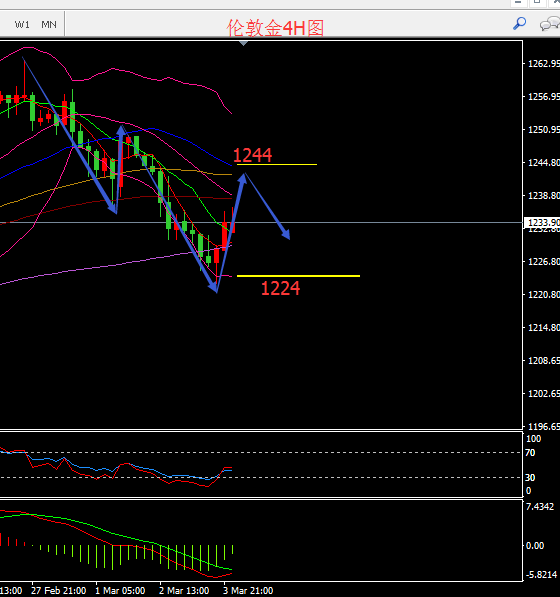
Task: Click the 1214.80 price scale value
Action: pos(544,328)
